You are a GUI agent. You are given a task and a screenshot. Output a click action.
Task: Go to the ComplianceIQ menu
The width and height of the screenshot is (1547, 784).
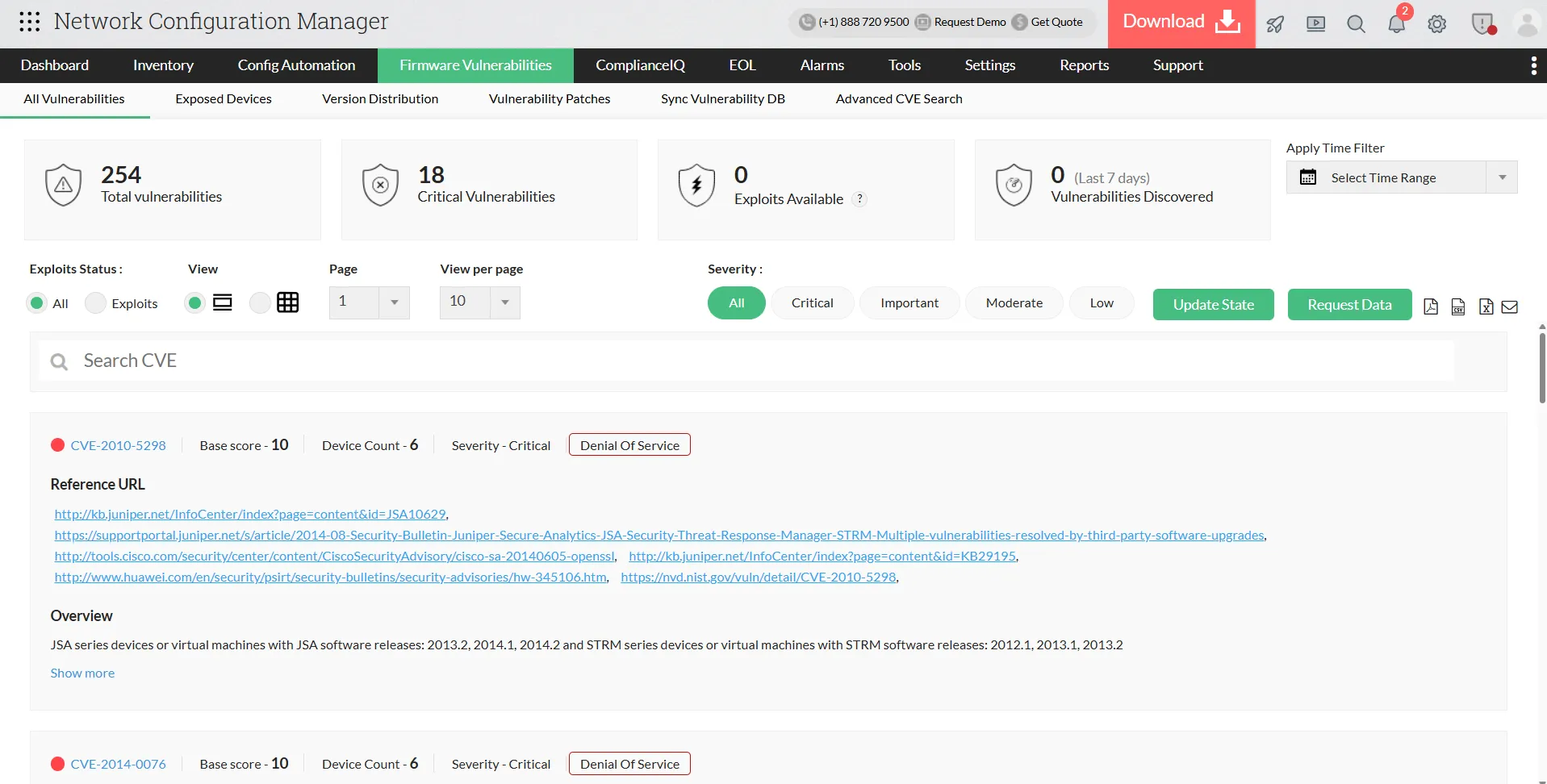pos(640,65)
